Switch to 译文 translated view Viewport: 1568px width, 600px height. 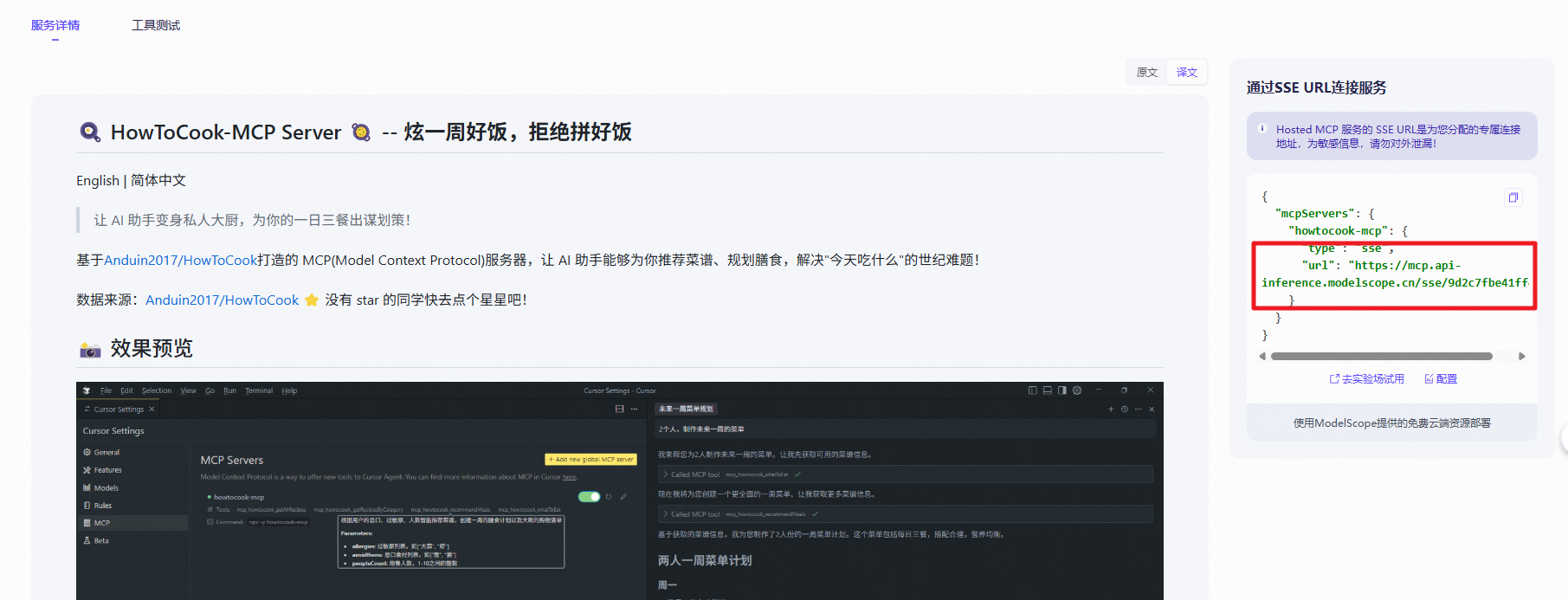click(x=1186, y=73)
